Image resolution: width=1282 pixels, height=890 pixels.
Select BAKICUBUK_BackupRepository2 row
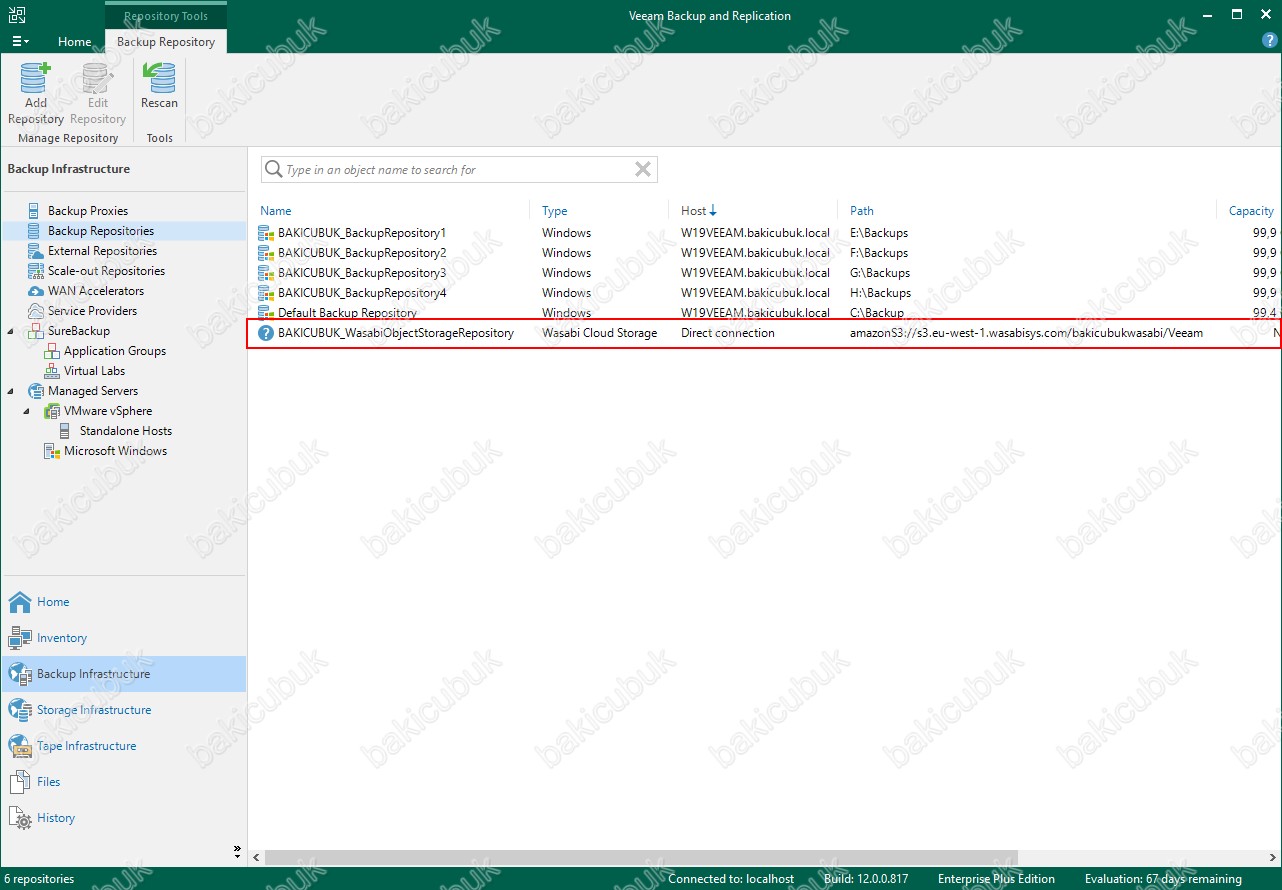(765, 253)
